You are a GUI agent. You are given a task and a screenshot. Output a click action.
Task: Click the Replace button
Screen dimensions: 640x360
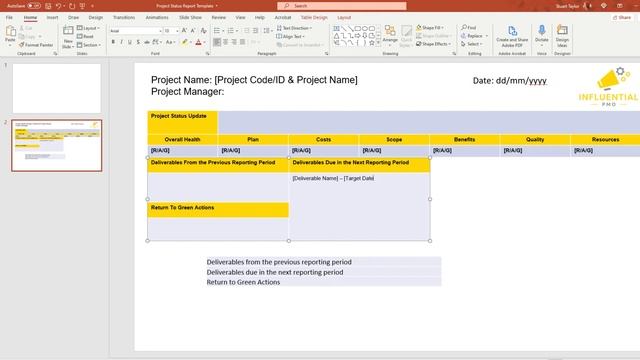(474, 36)
